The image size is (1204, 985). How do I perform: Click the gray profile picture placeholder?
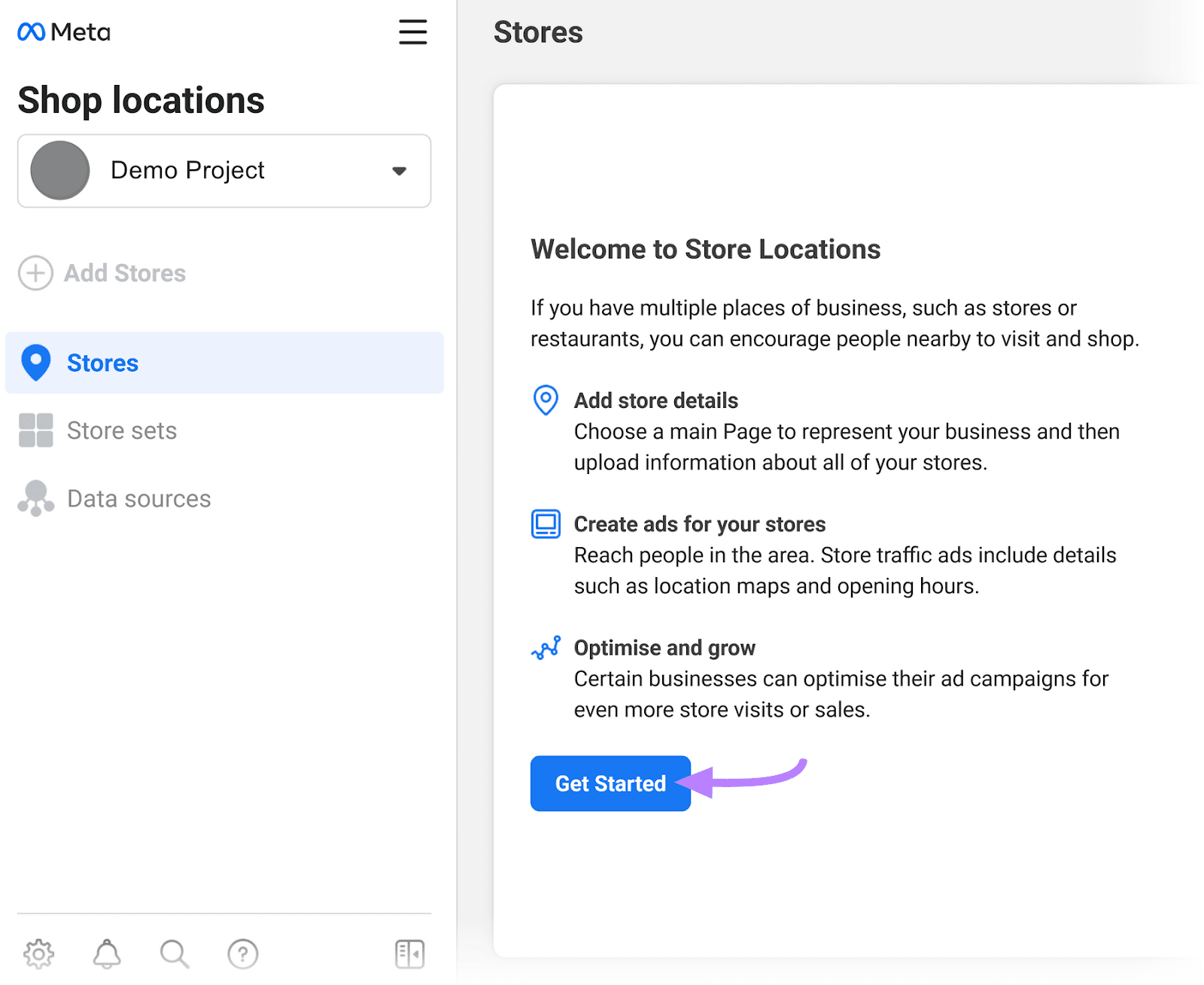(x=60, y=170)
